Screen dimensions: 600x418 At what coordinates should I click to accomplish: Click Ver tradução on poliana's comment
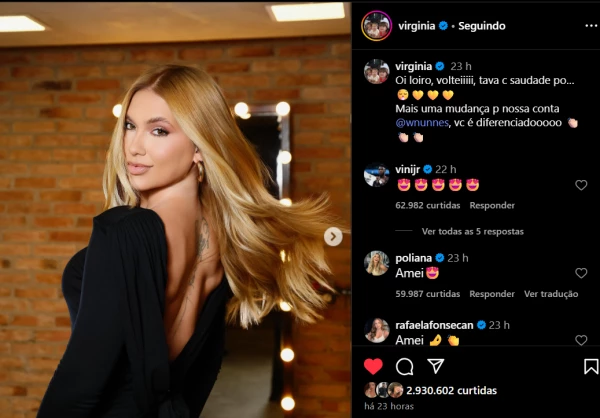click(x=551, y=294)
